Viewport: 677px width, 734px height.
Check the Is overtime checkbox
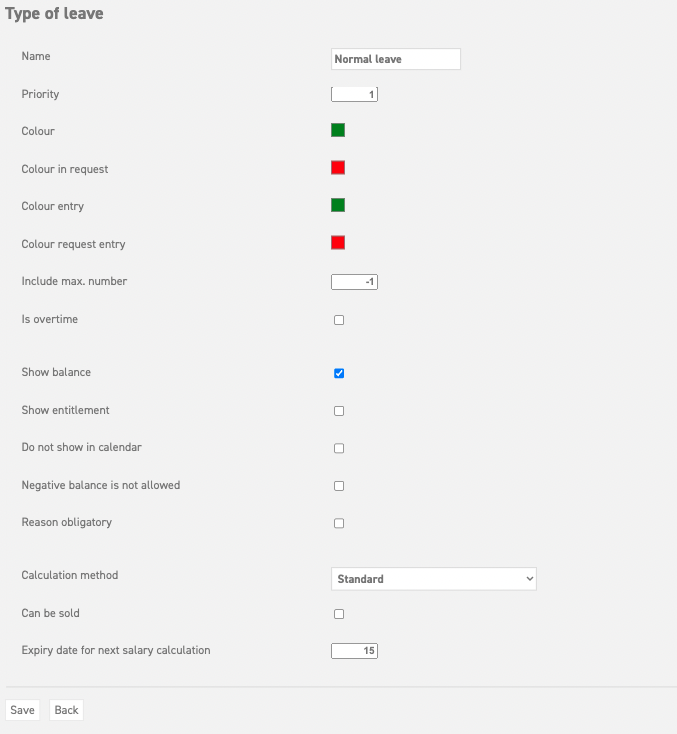pos(339,320)
